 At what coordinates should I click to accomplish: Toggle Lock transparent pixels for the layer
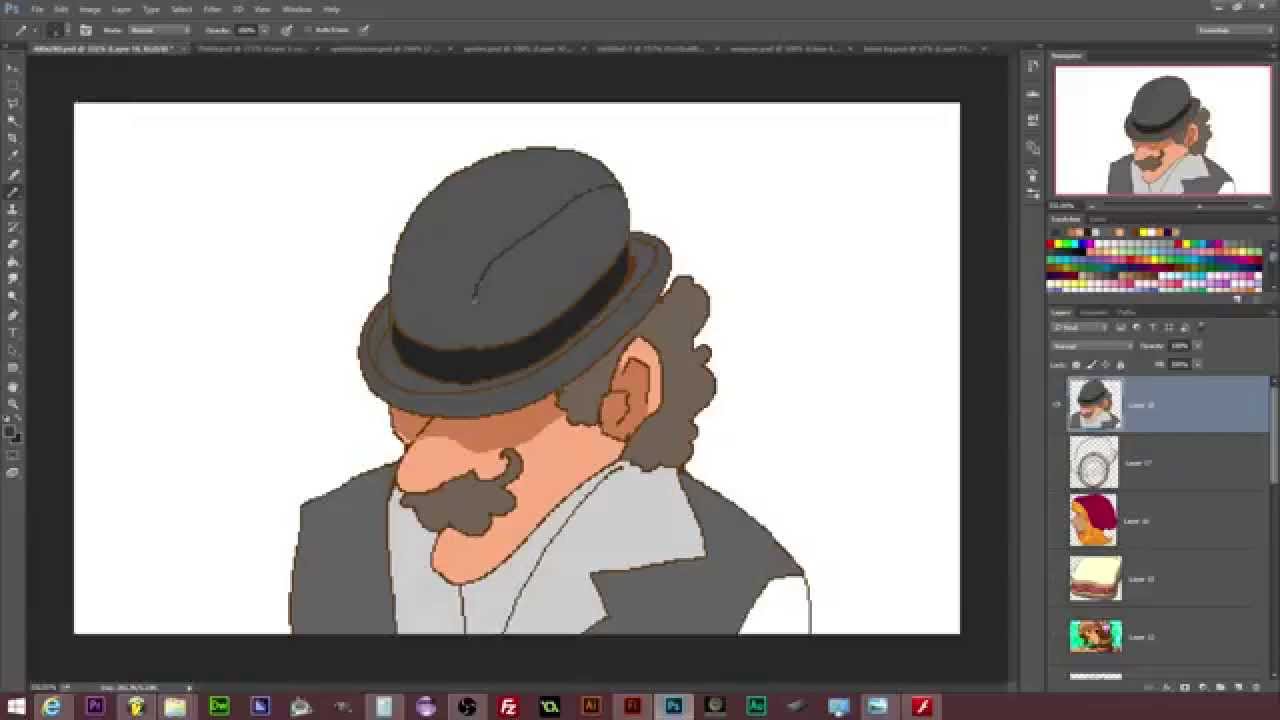(x=1075, y=364)
